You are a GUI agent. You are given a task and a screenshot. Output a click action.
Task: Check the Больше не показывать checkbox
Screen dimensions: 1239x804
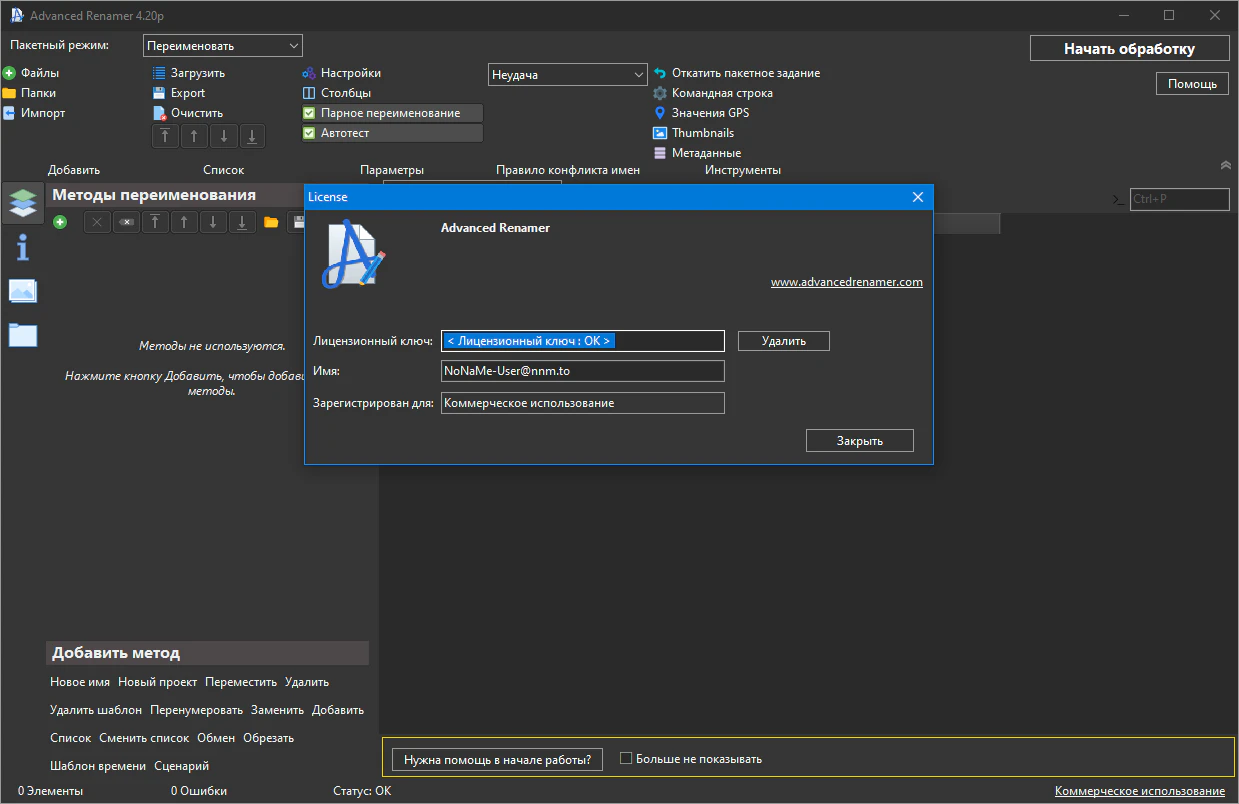tap(626, 758)
